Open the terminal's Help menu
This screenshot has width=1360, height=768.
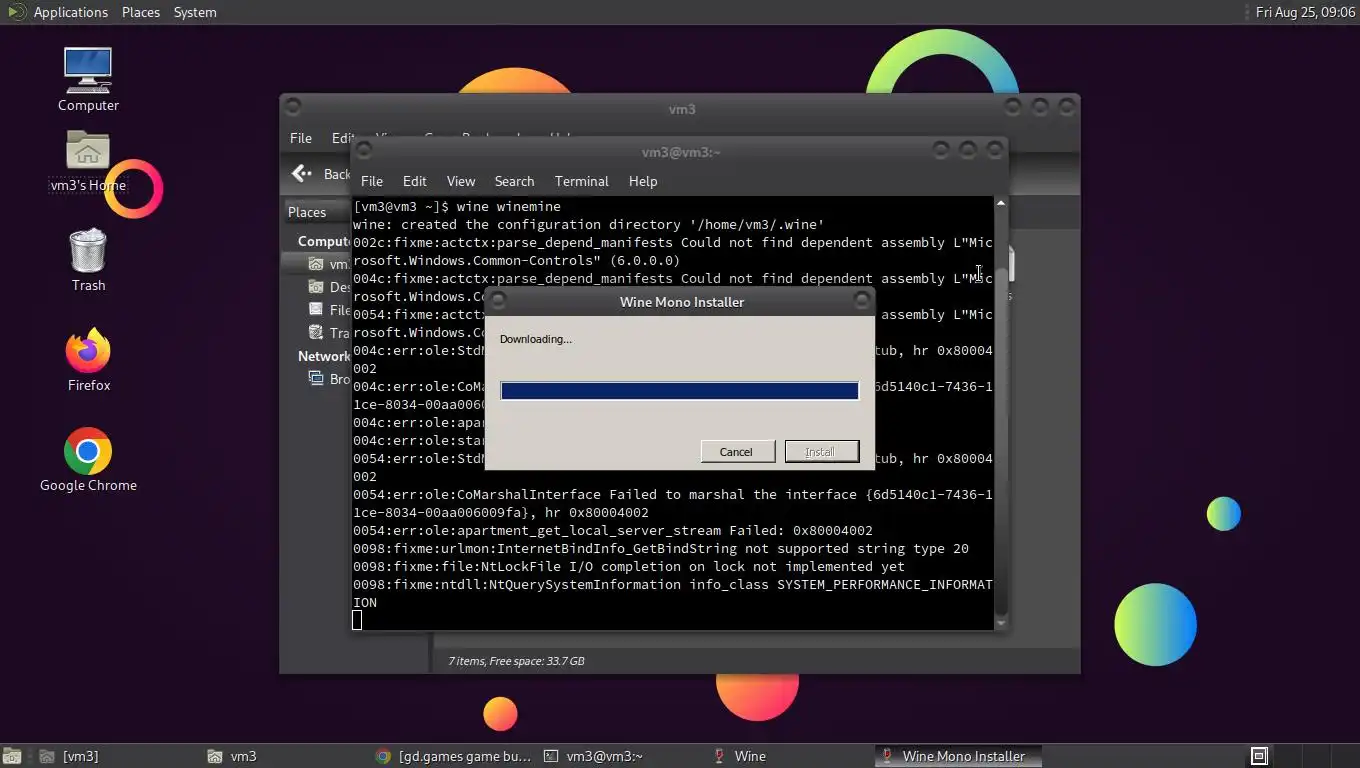[642, 181]
